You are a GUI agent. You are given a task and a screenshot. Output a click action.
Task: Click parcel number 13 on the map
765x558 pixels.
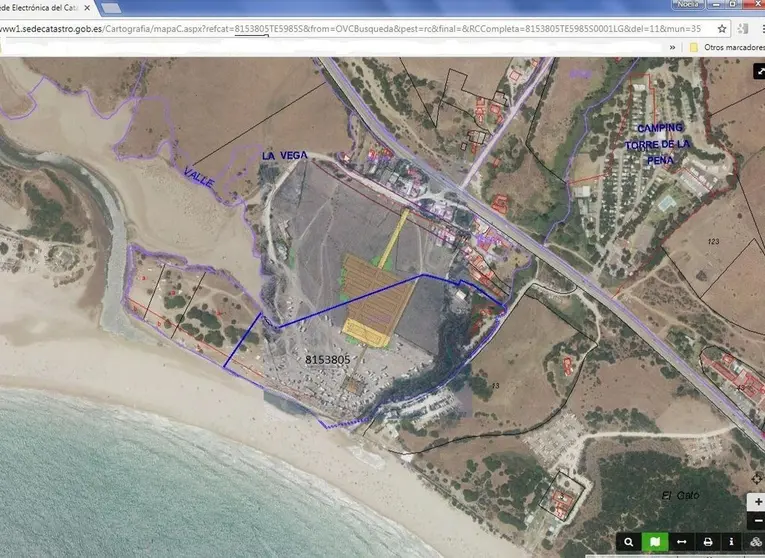tap(496, 386)
